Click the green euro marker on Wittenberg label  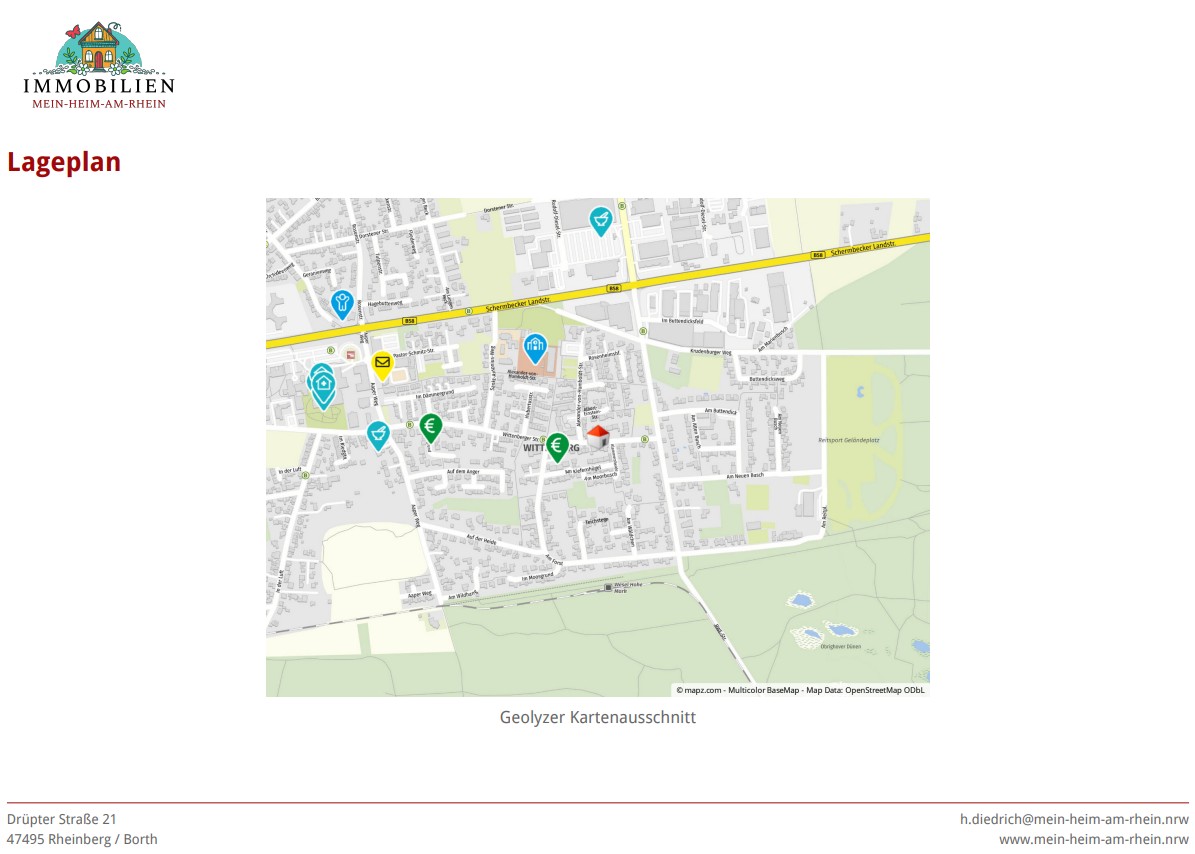pos(557,445)
